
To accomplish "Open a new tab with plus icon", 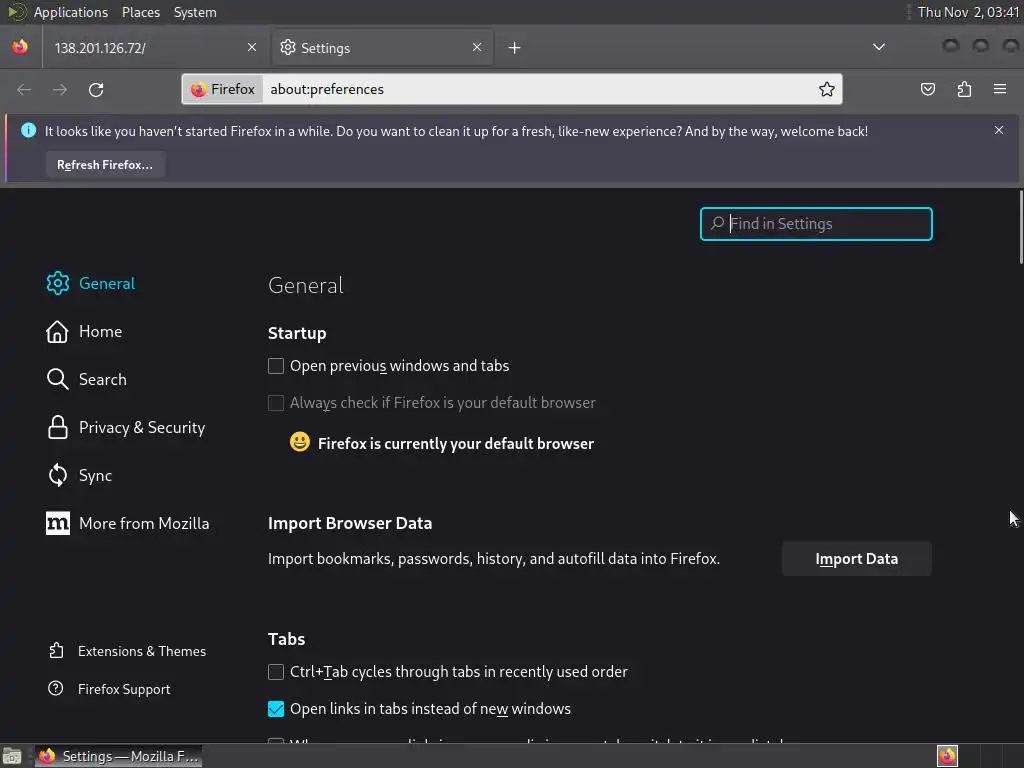I will pyautogui.click(x=514, y=47).
